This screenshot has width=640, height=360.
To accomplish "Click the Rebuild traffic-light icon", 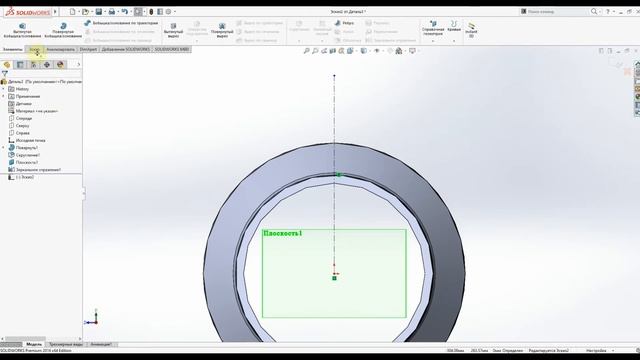I will (151, 12).
